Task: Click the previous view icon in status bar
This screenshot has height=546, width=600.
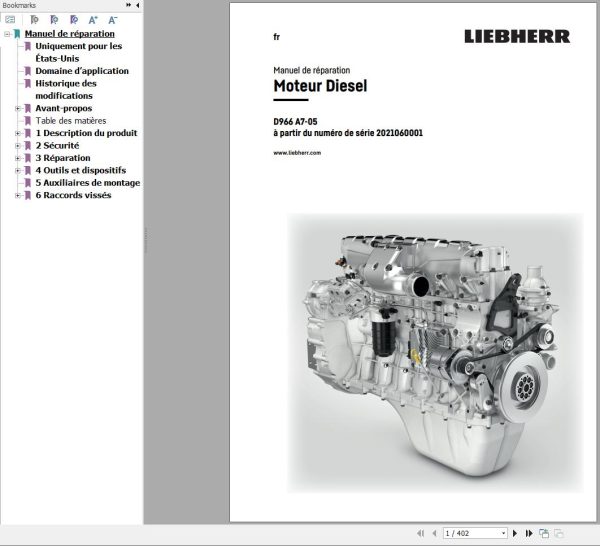Action: [x=544, y=533]
